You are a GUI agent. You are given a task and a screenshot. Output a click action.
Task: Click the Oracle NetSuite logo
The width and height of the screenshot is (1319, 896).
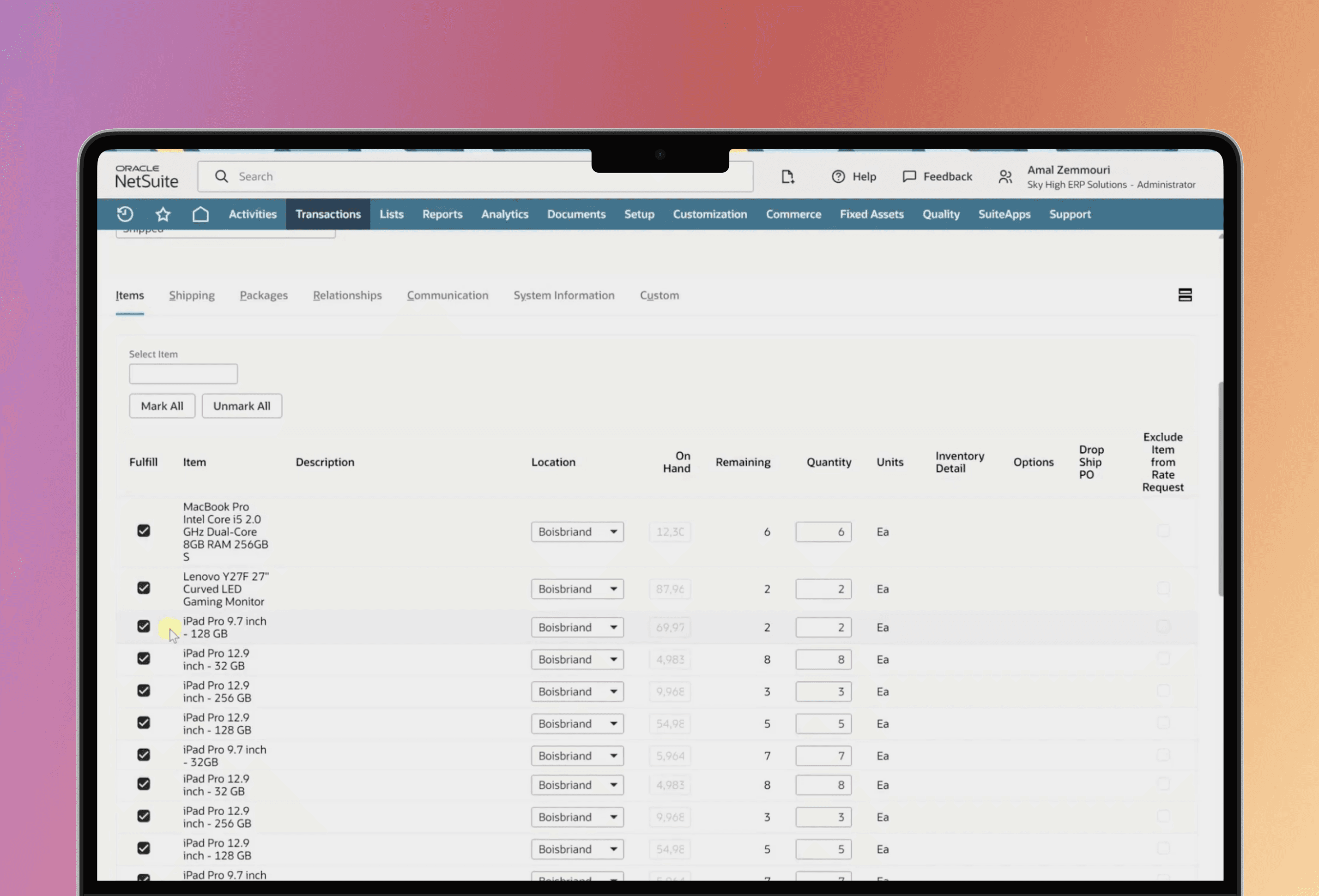(x=146, y=176)
